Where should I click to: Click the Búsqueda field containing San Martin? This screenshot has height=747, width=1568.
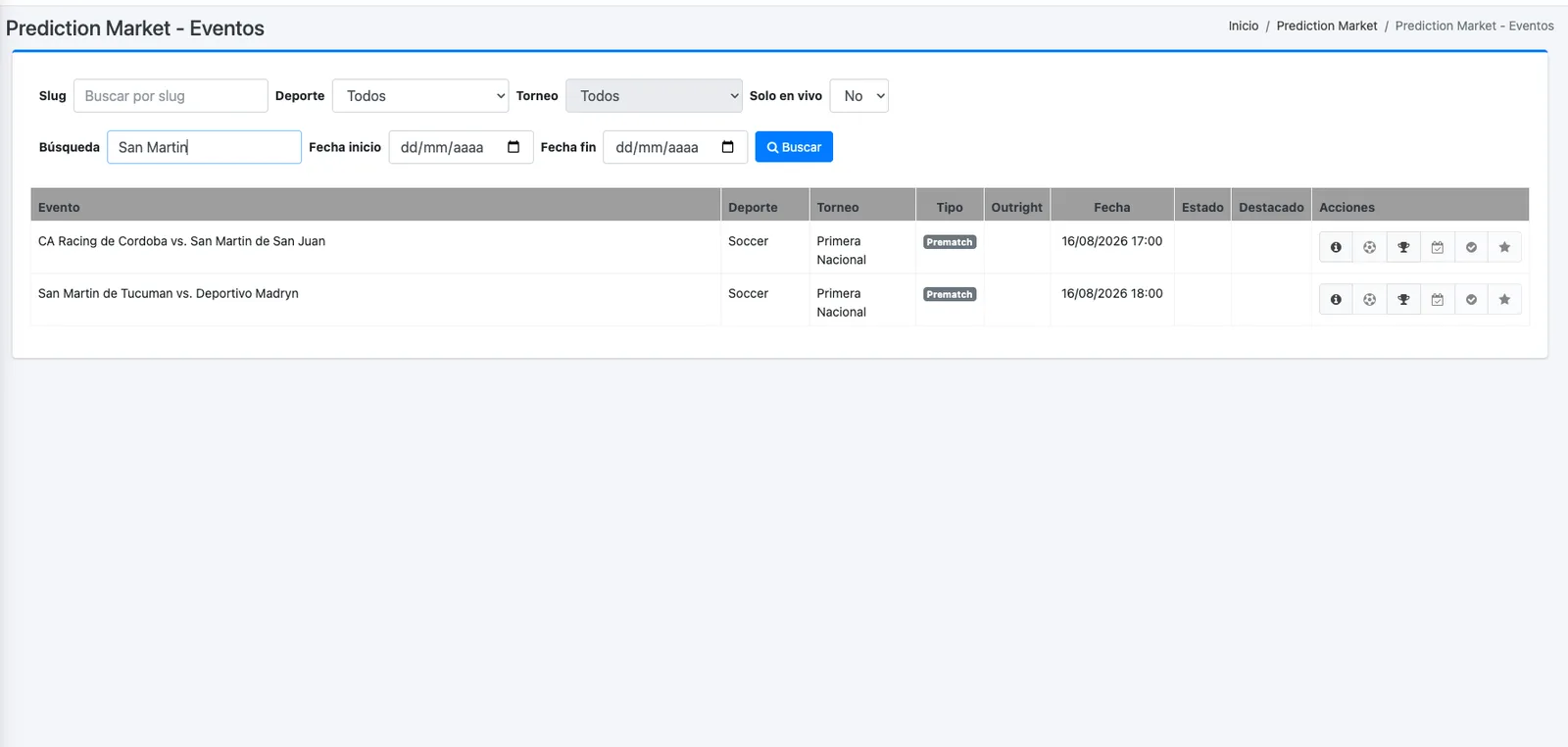(x=204, y=147)
